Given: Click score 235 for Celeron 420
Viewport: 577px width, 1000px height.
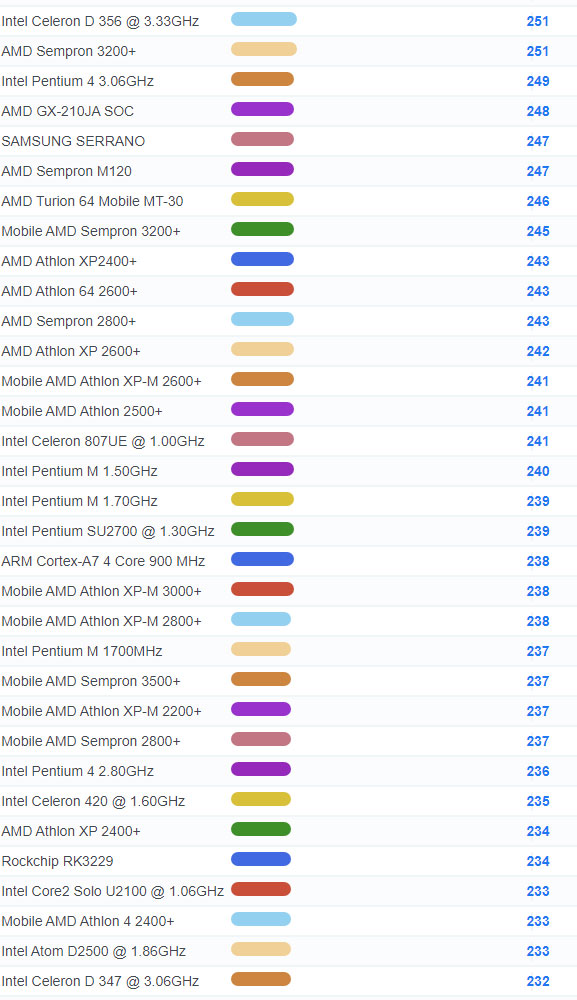Looking at the screenshot, I should pos(537,800).
